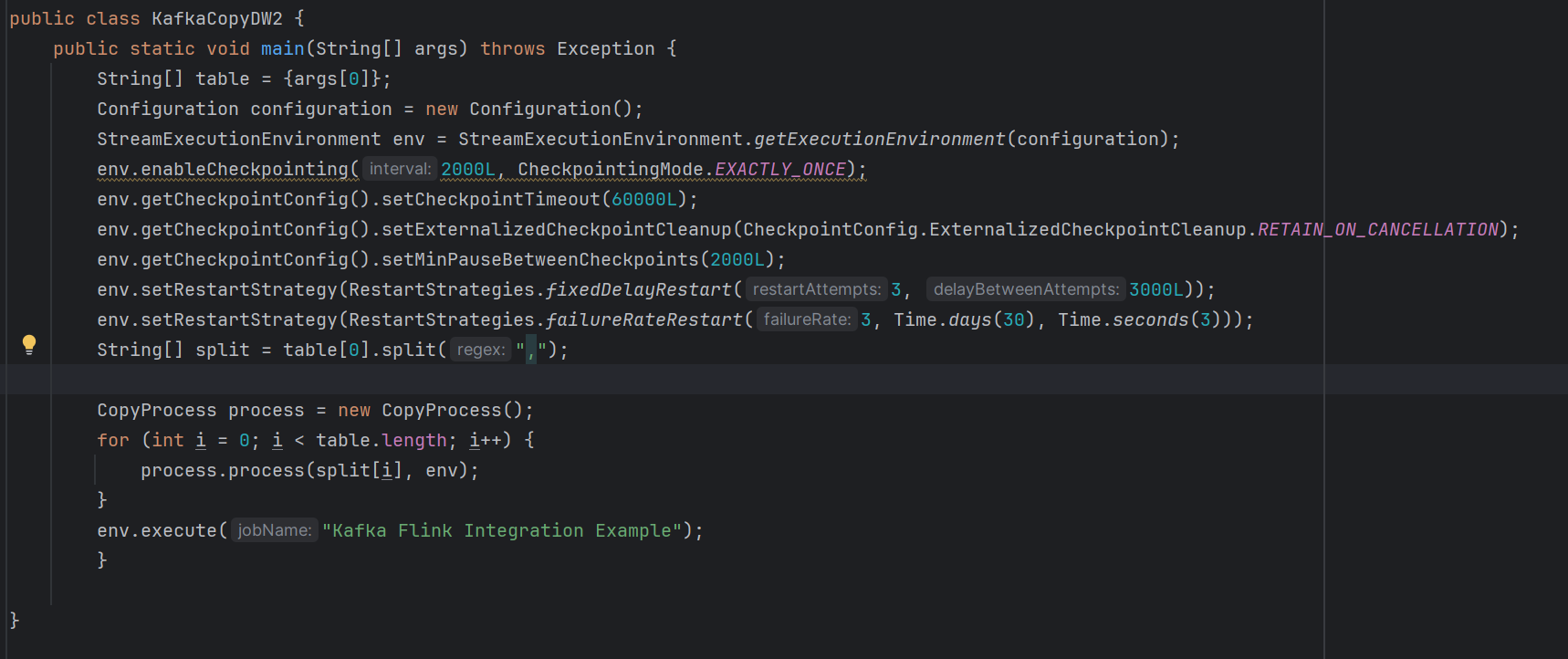Screen dimensions: 1568x659
Task: Click the env.execute call
Action: pyautogui.click(x=157, y=530)
